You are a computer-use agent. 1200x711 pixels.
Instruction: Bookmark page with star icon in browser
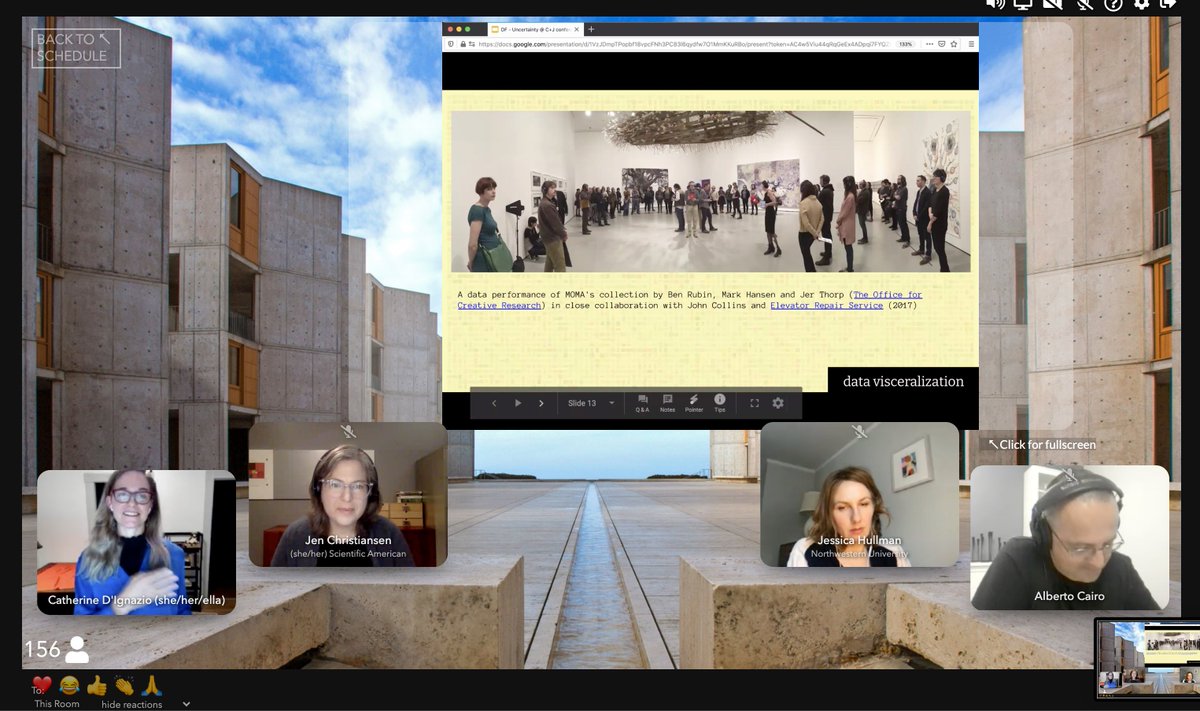(953, 44)
